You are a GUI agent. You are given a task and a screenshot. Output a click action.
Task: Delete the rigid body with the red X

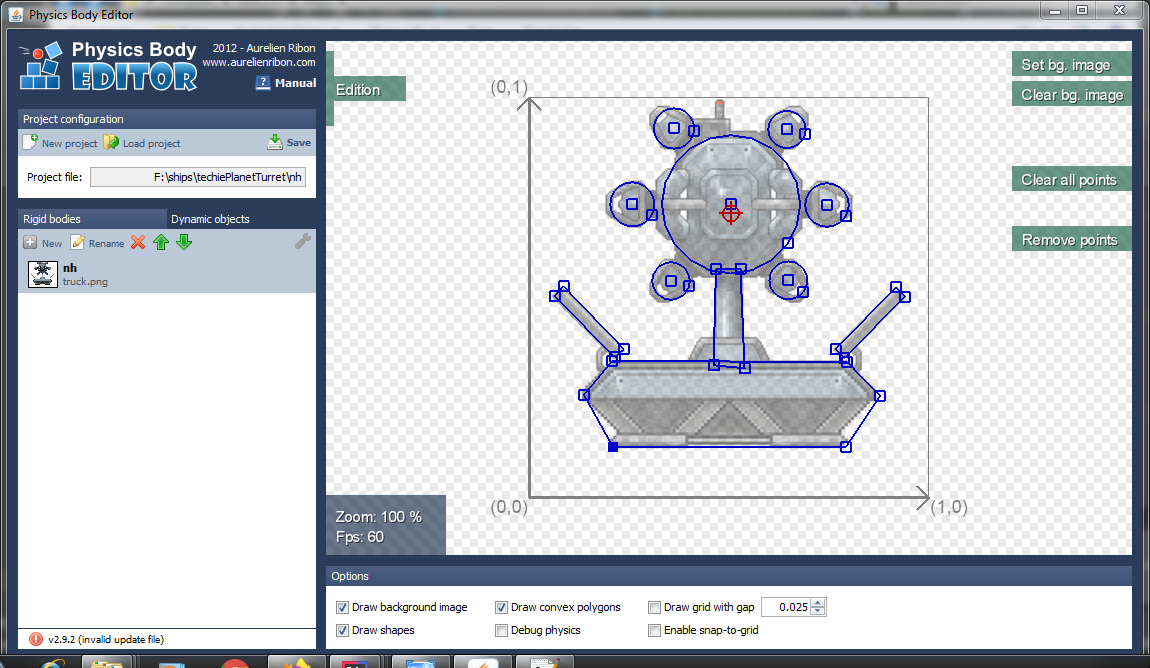[138, 243]
